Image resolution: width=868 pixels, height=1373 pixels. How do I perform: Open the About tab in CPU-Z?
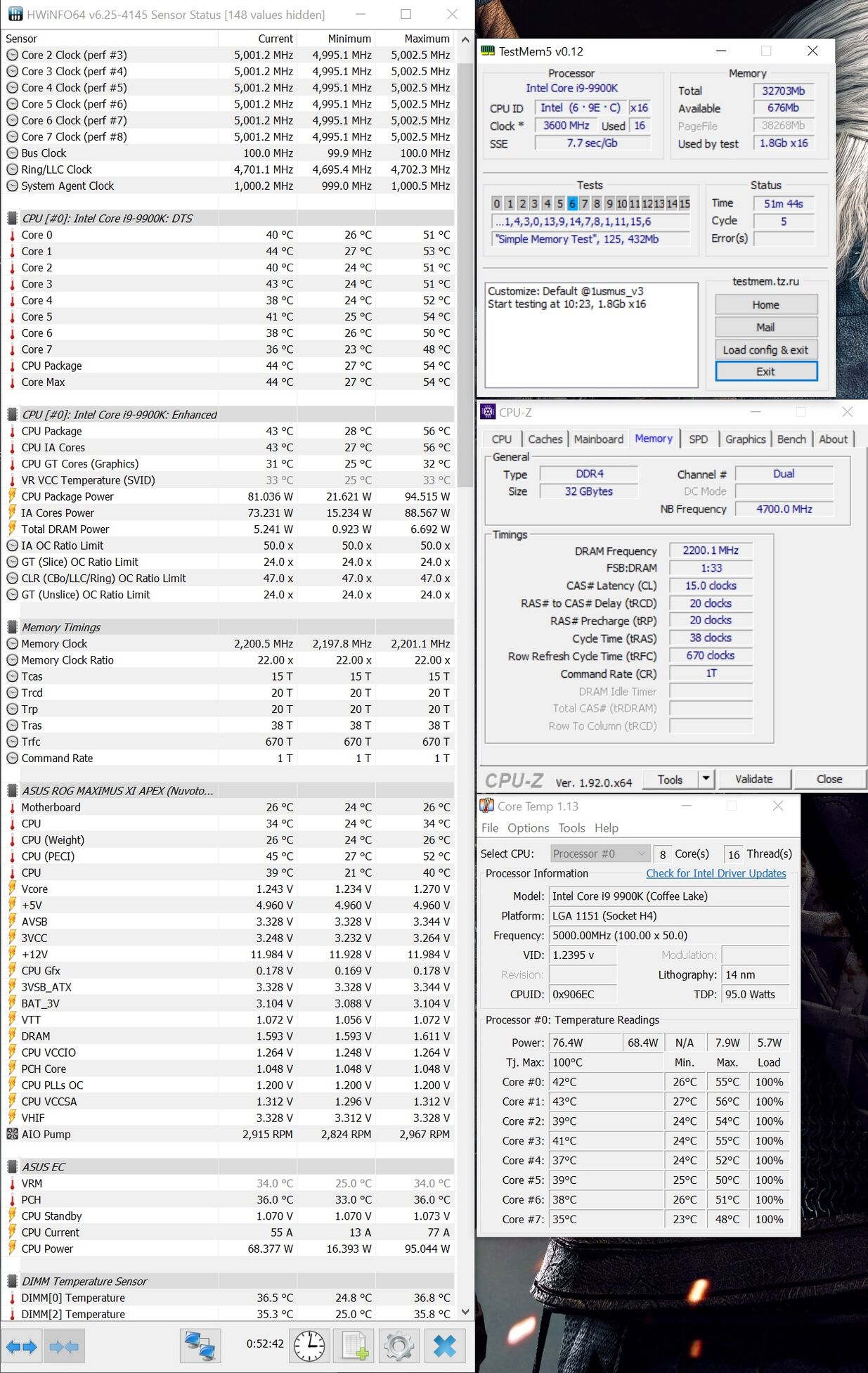click(x=834, y=439)
